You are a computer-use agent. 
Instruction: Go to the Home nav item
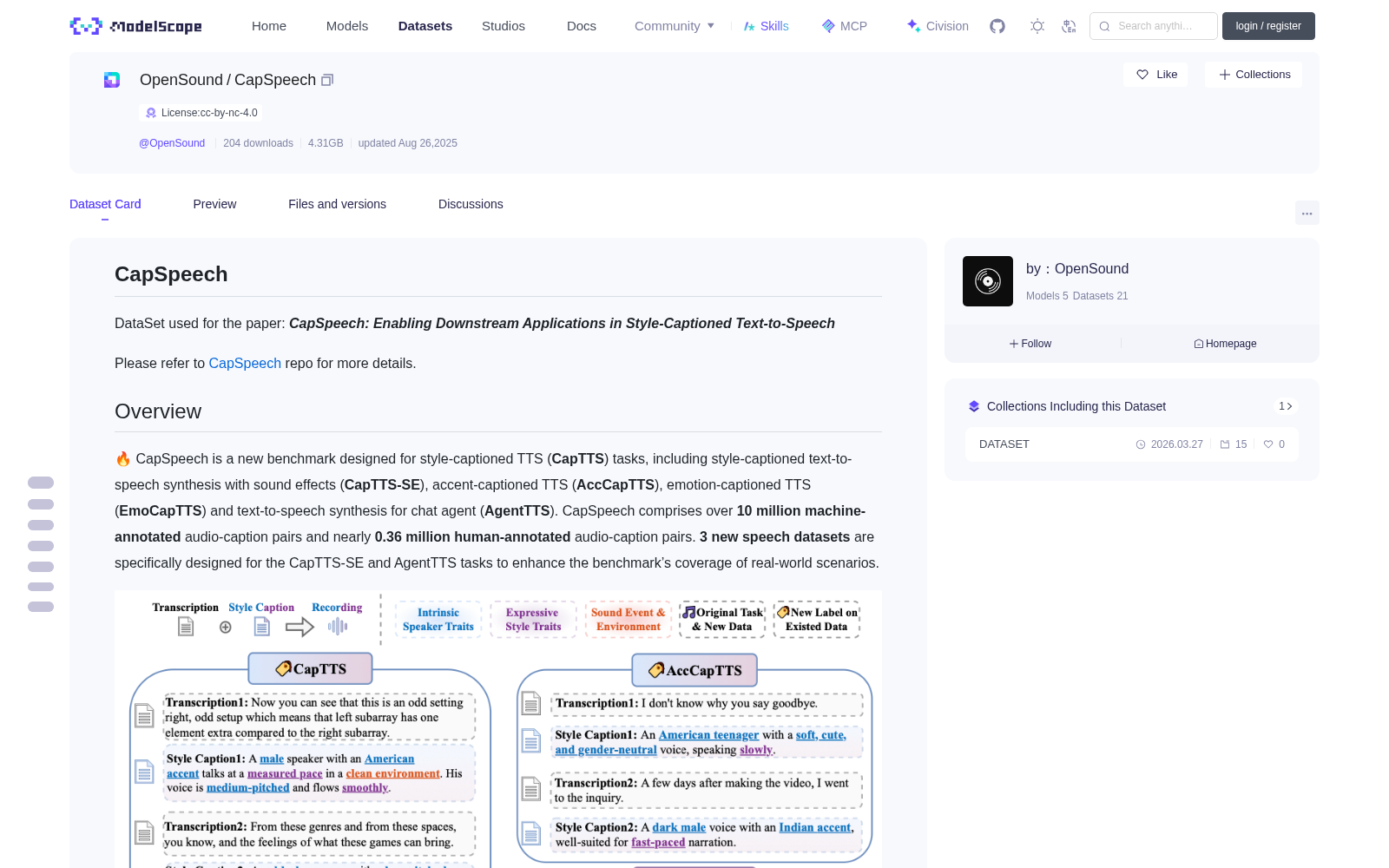[x=269, y=26]
